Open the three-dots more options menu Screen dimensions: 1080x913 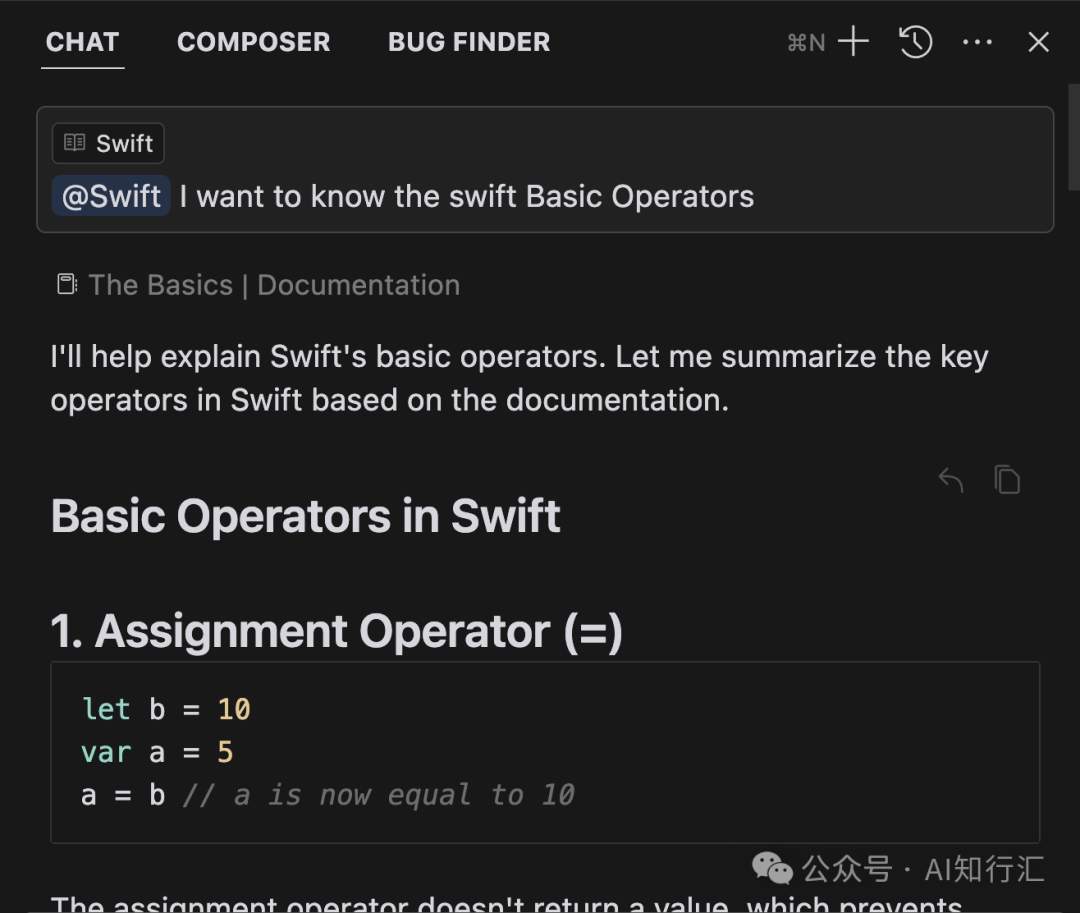(977, 42)
